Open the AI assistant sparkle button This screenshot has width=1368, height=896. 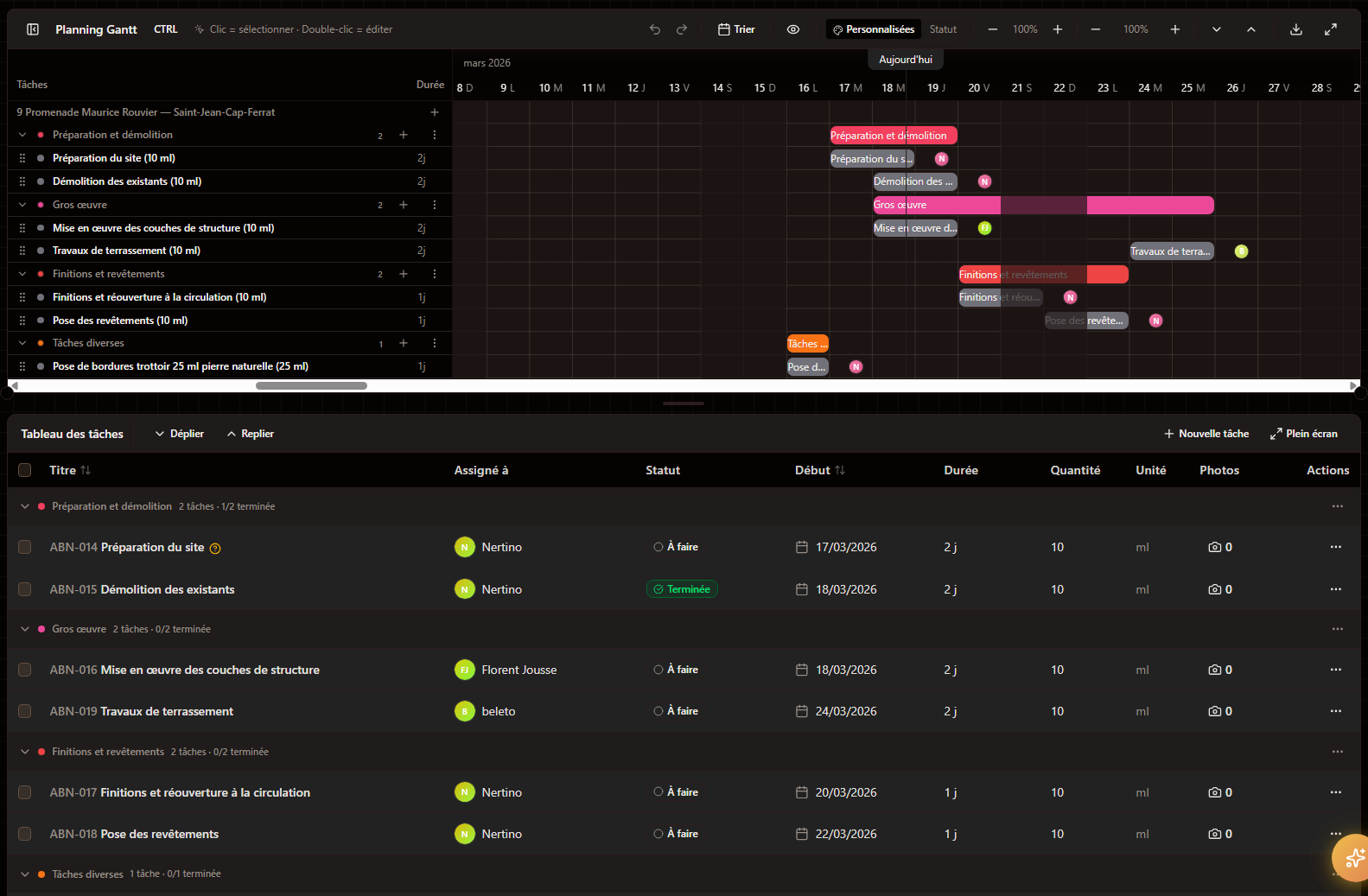(x=1353, y=857)
